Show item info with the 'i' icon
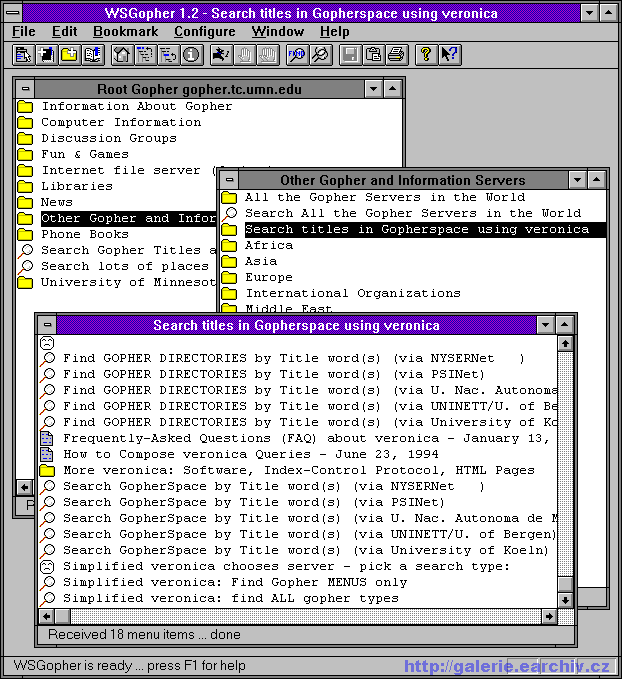The width and height of the screenshot is (622, 679). click(x=191, y=55)
